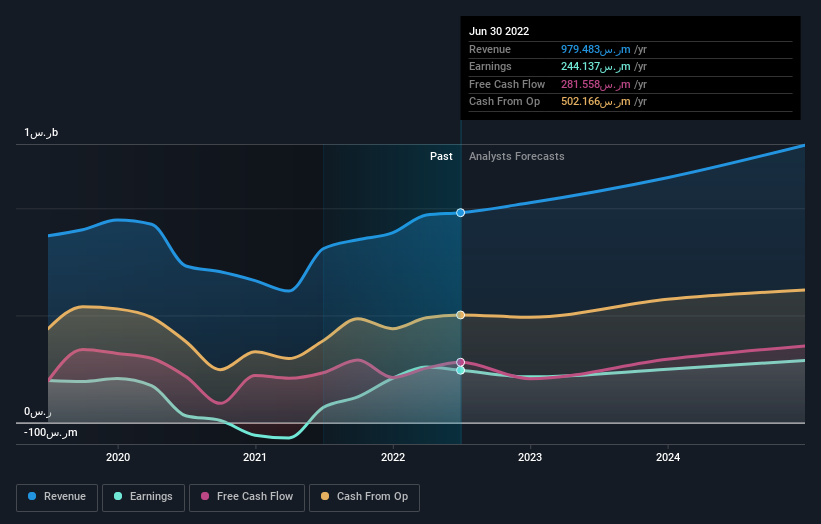
Task: Toggle the Earnings legend series
Action: [143, 497]
